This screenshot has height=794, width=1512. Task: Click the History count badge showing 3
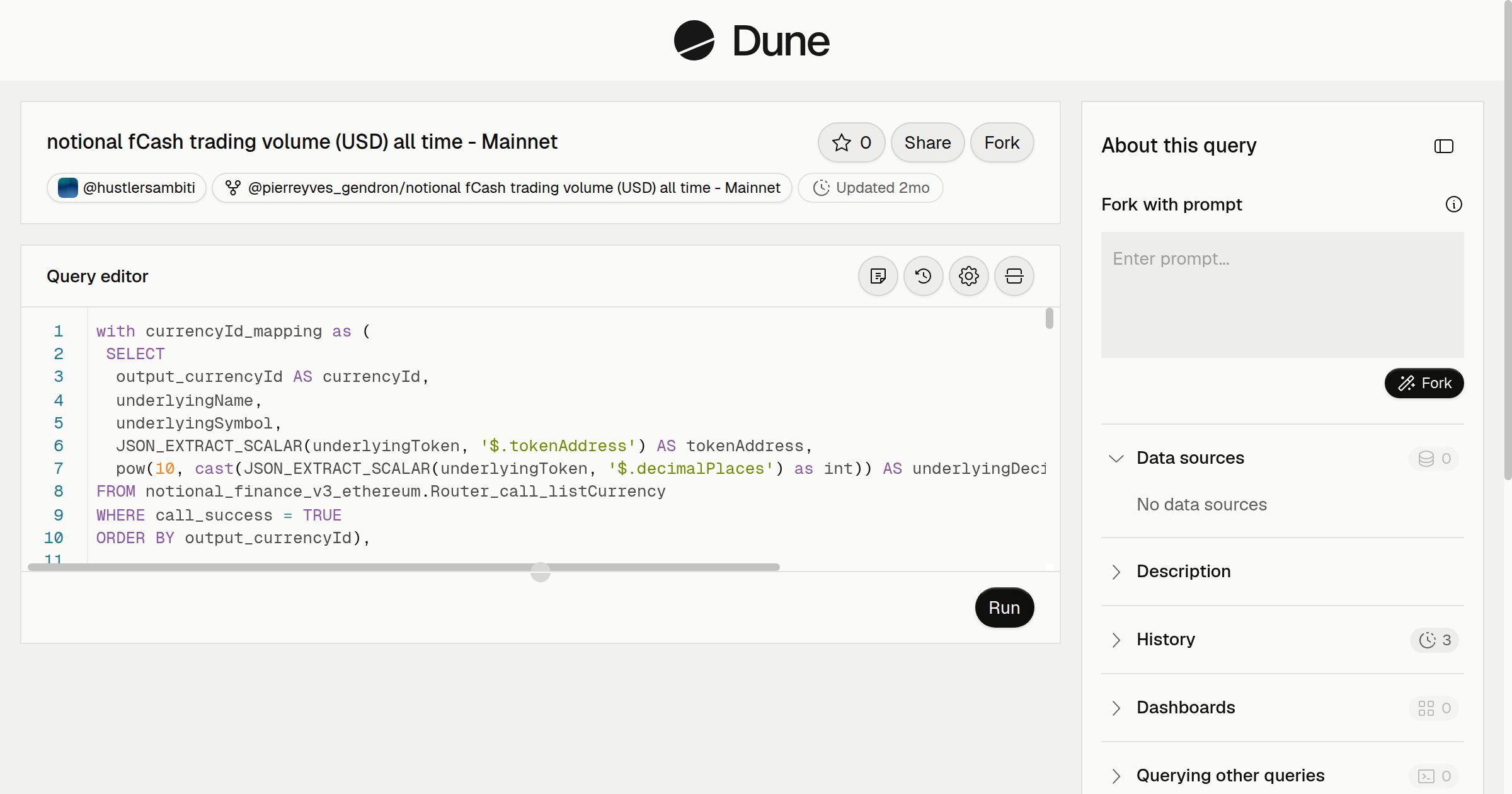pyautogui.click(x=1435, y=640)
